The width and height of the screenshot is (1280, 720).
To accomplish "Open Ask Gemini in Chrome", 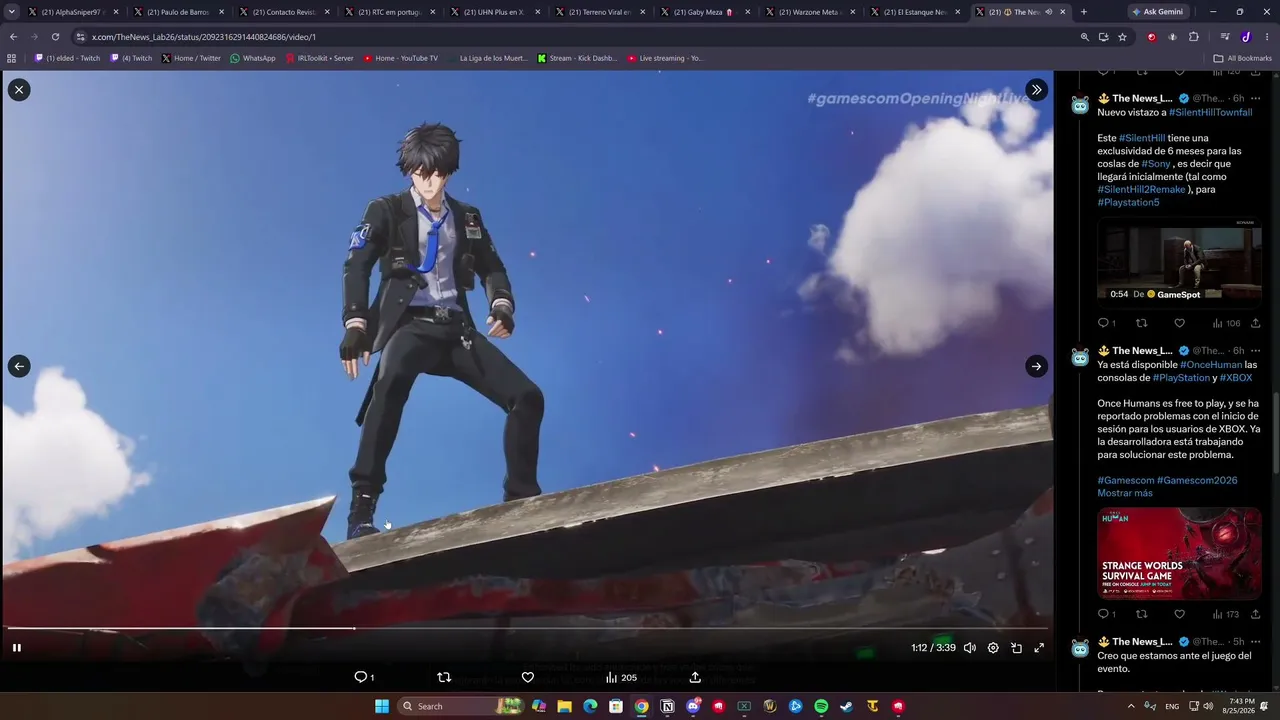I will pyautogui.click(x=1158, y=12).
